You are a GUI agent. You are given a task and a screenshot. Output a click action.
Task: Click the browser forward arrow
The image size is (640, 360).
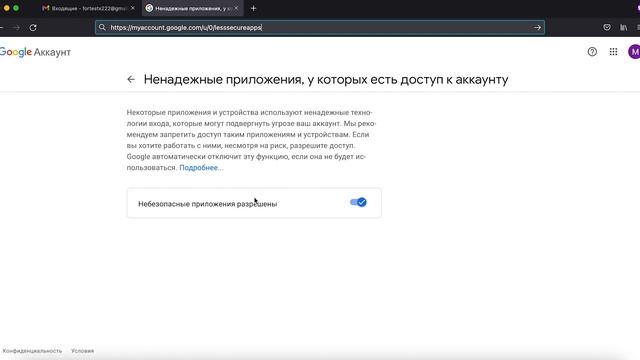(16, 28)
